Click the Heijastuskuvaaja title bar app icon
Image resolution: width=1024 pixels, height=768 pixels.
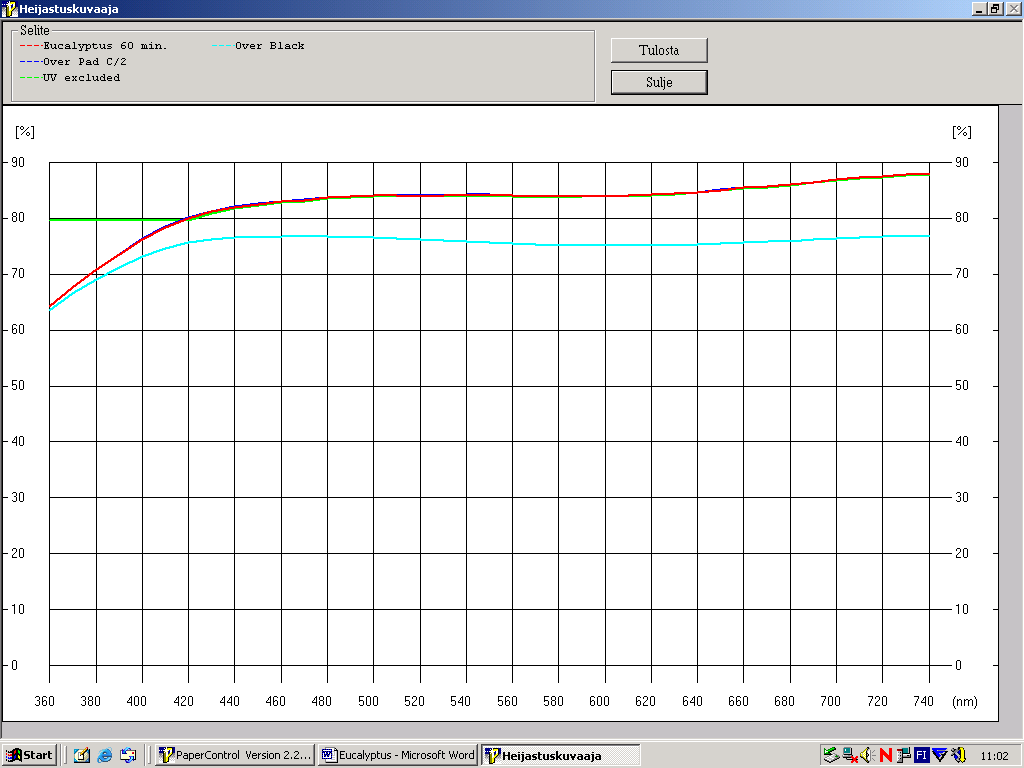pos(8,8)
